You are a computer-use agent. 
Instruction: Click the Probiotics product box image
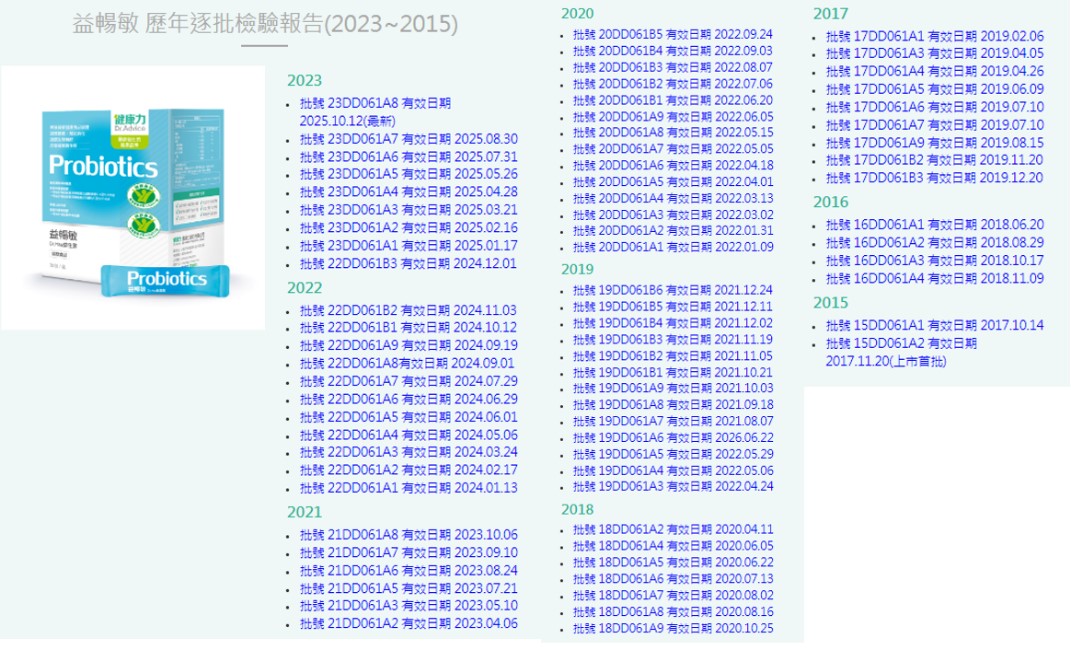[132, 198]
